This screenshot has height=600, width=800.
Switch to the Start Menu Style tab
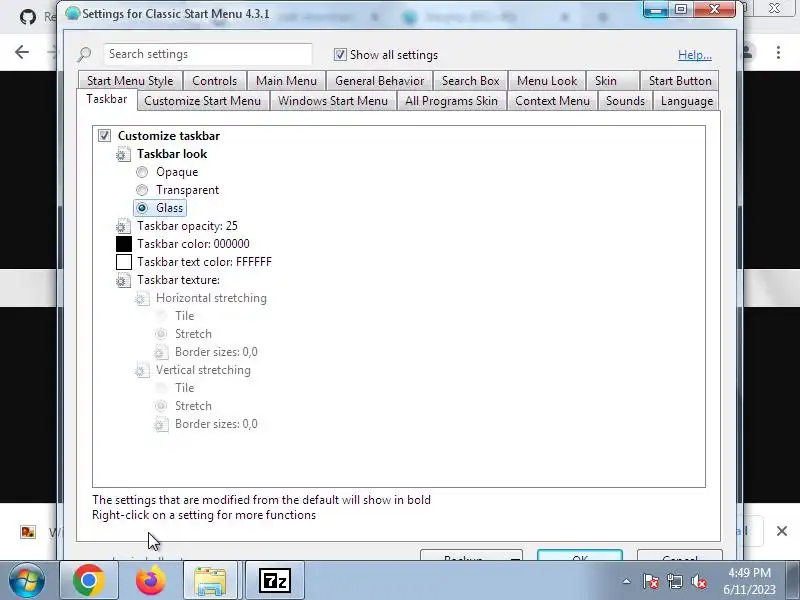[130, 81]
